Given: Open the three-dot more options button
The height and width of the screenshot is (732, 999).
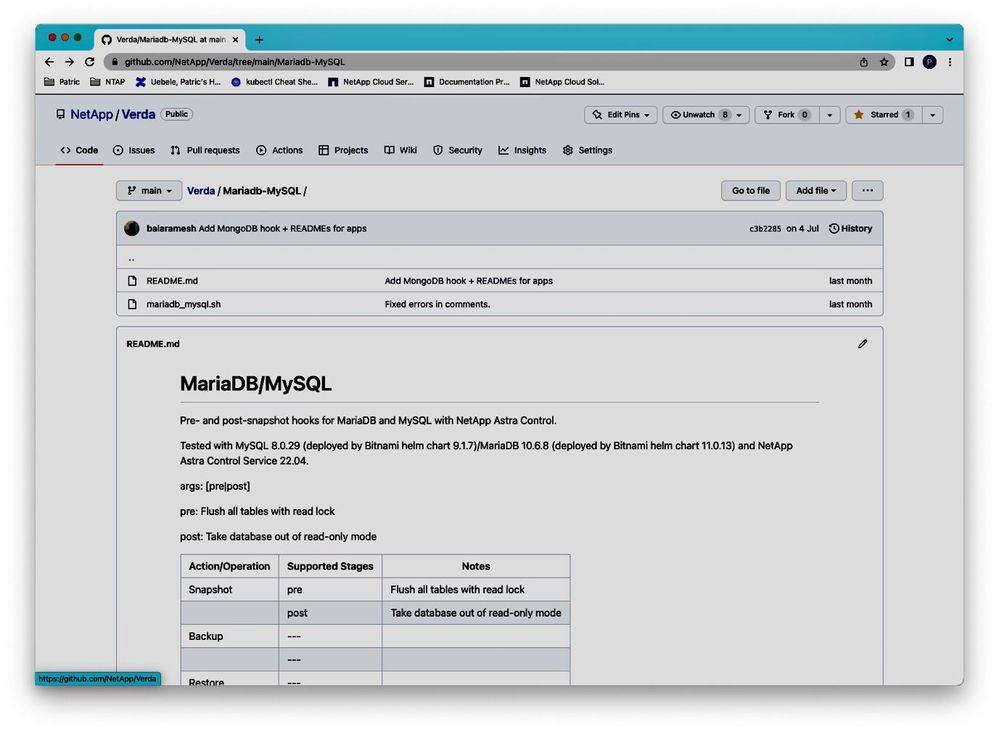Looking at the screenshot, I should point(868,190).
